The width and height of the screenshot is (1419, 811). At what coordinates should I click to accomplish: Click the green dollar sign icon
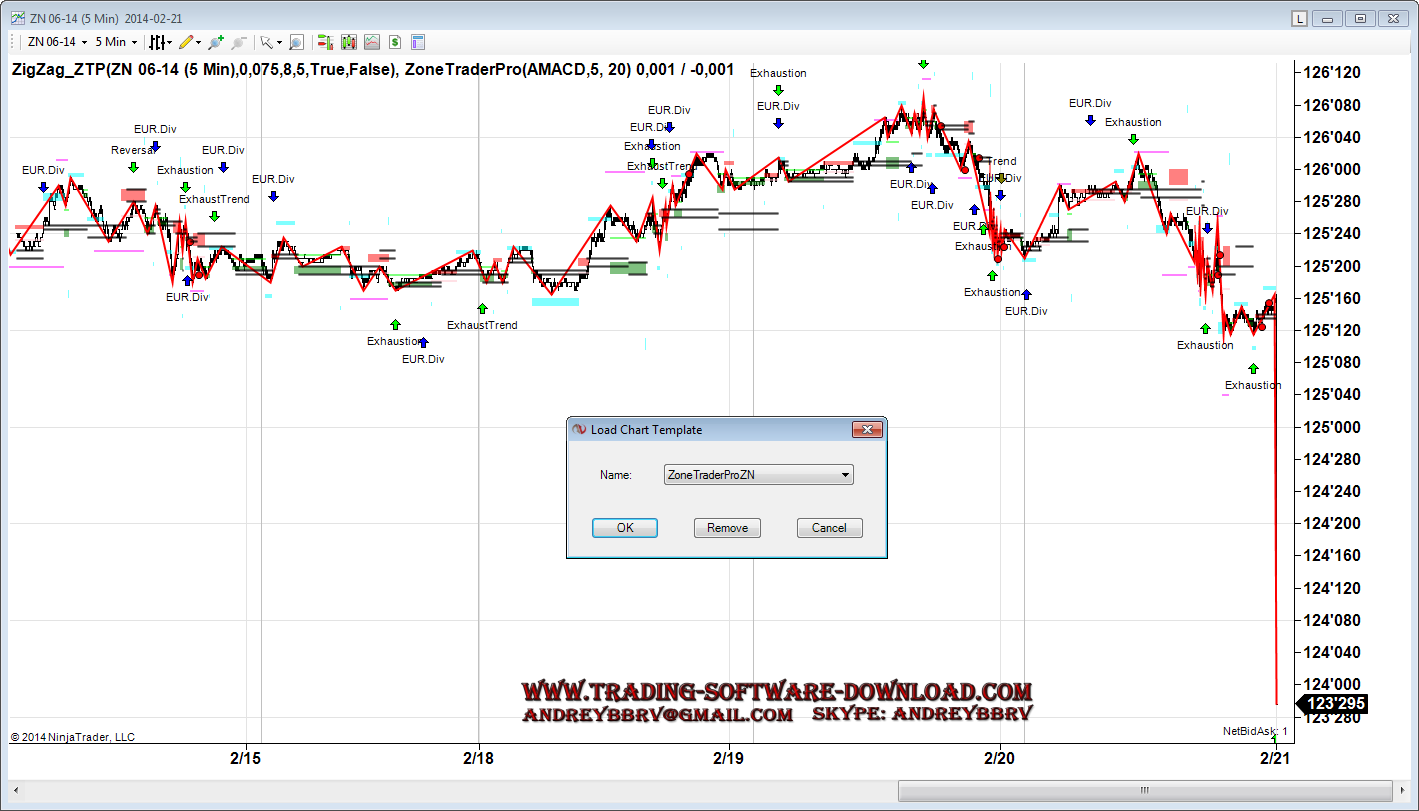[395, 42]
